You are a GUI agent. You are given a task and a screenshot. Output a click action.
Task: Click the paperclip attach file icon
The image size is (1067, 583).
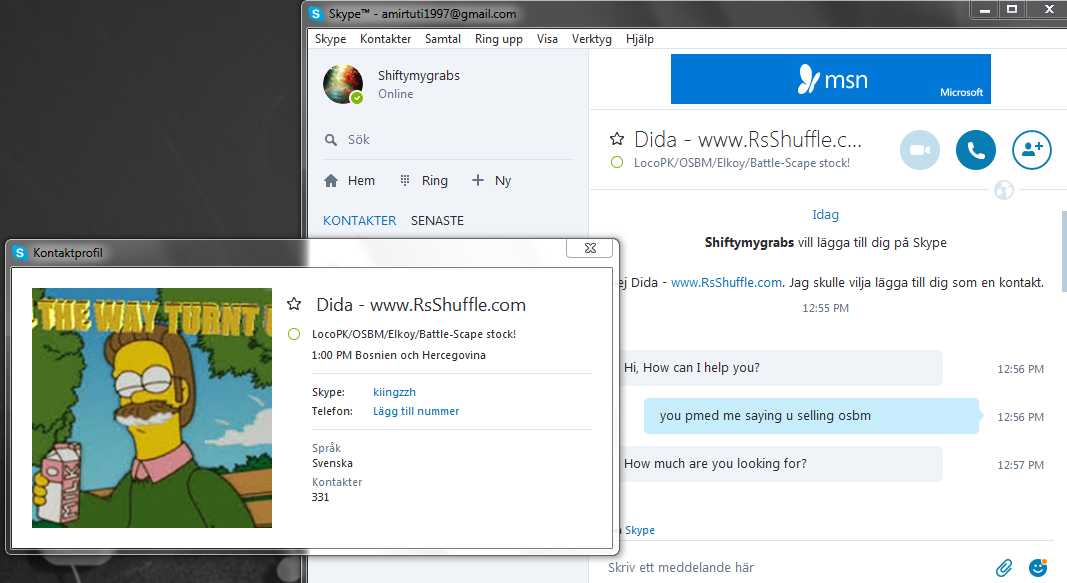tap(1004, 567)
